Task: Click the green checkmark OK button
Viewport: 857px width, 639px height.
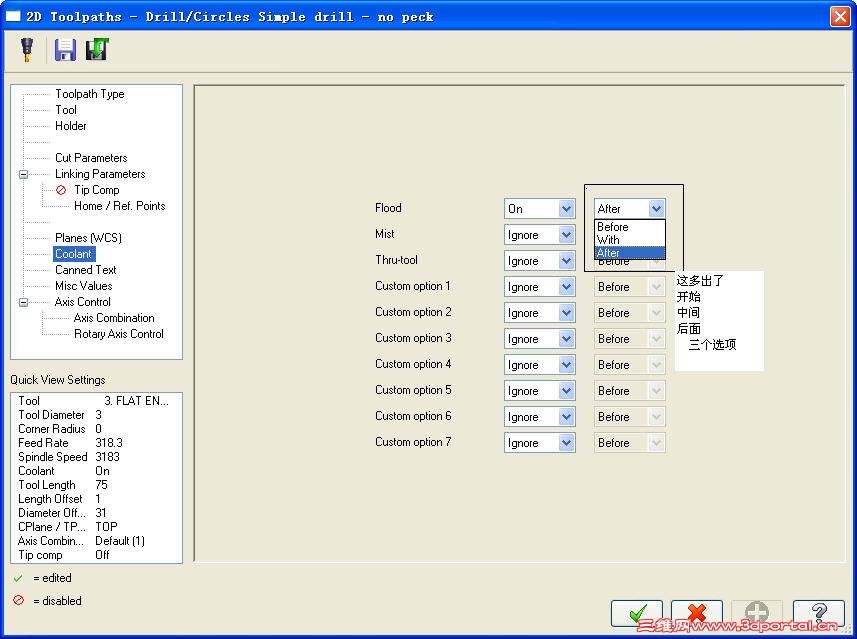Action: pyautogui.click(x=637, y=613)
